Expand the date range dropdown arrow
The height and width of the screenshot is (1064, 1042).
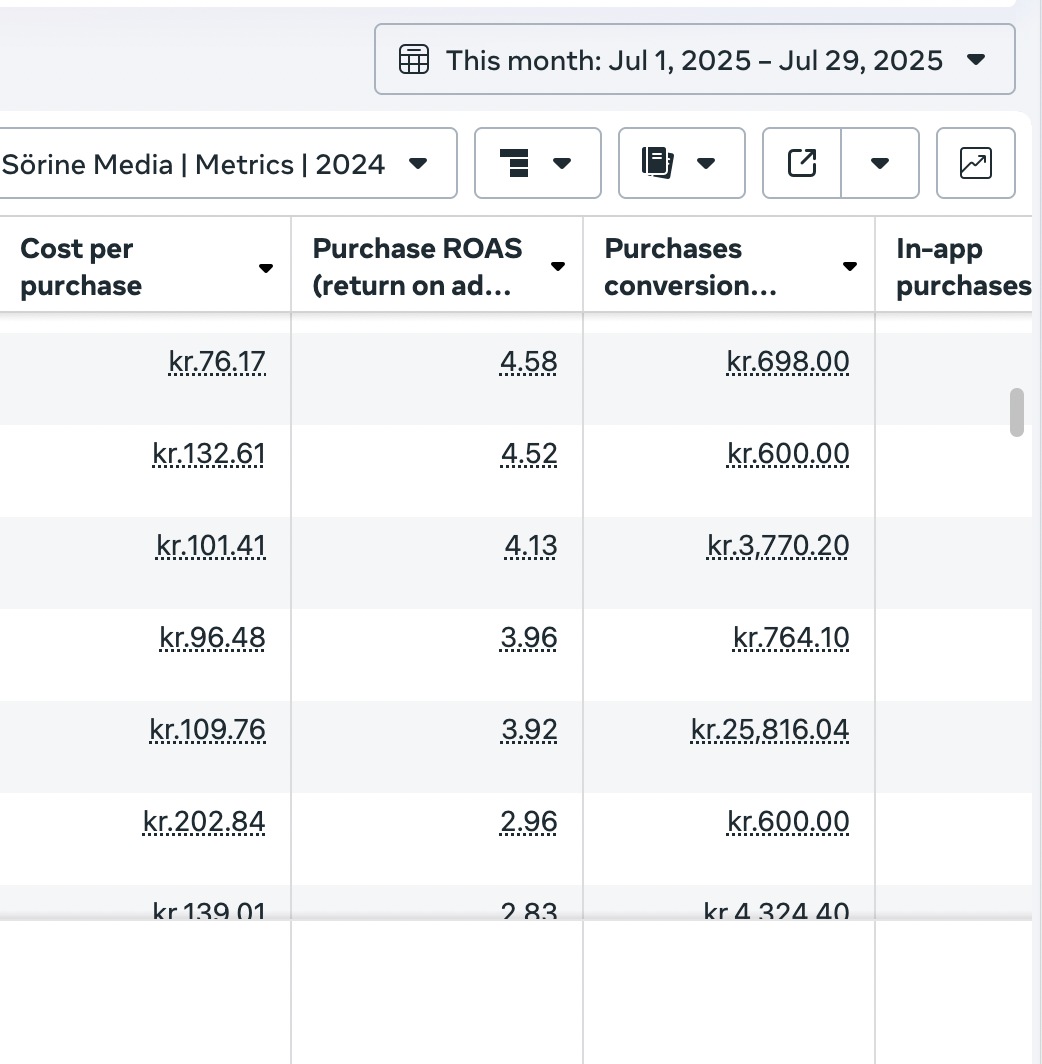(x=977, y=60)
